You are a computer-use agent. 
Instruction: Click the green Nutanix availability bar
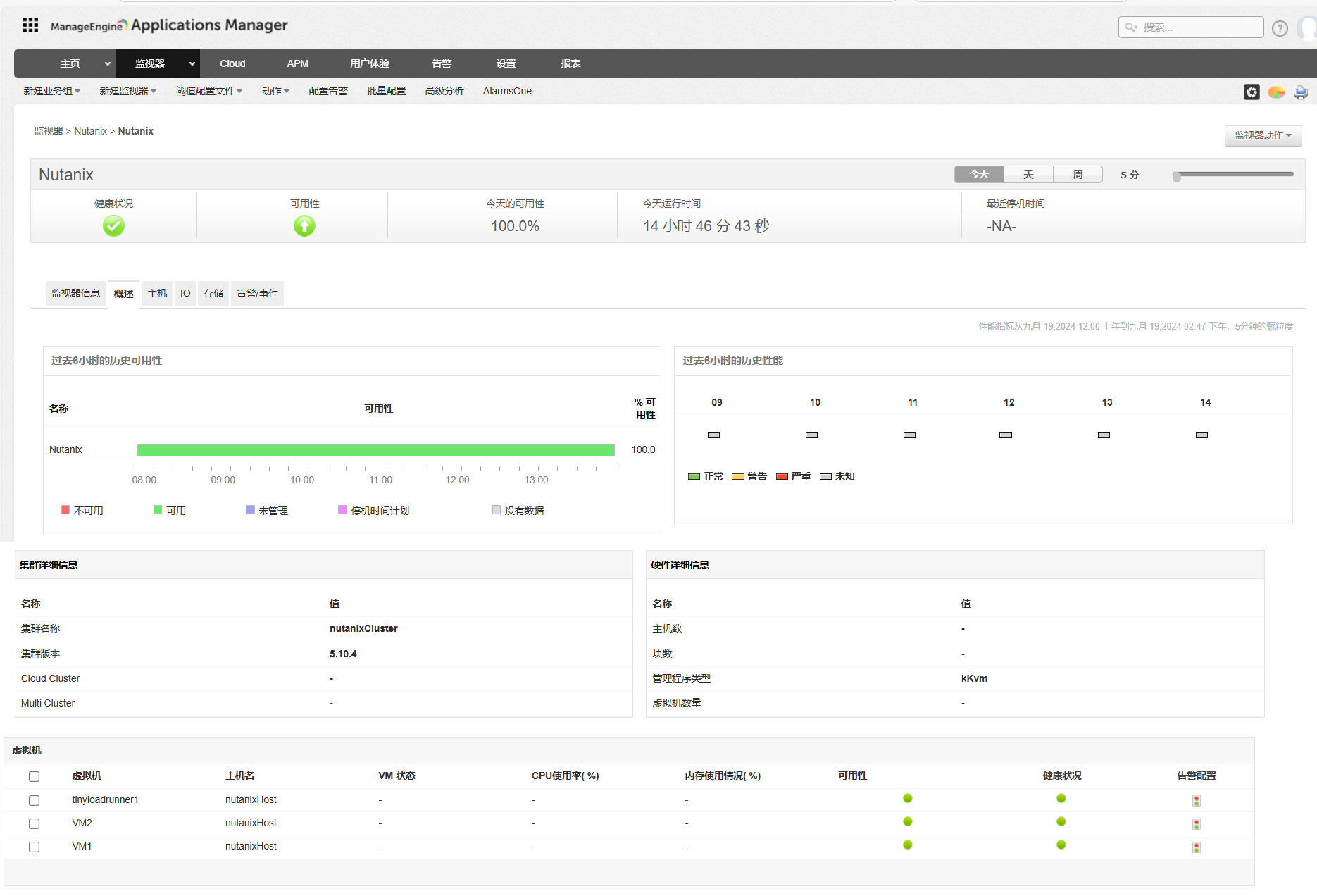click(x=375, y=450)
